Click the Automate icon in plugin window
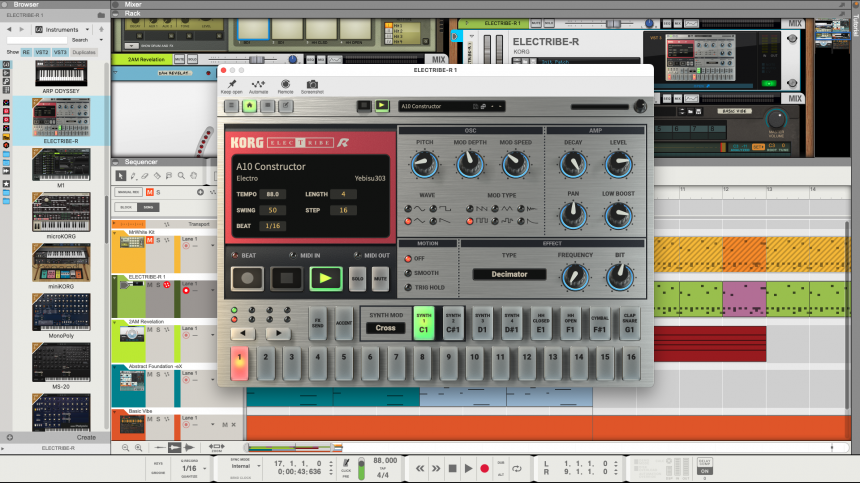 point(258,84)
